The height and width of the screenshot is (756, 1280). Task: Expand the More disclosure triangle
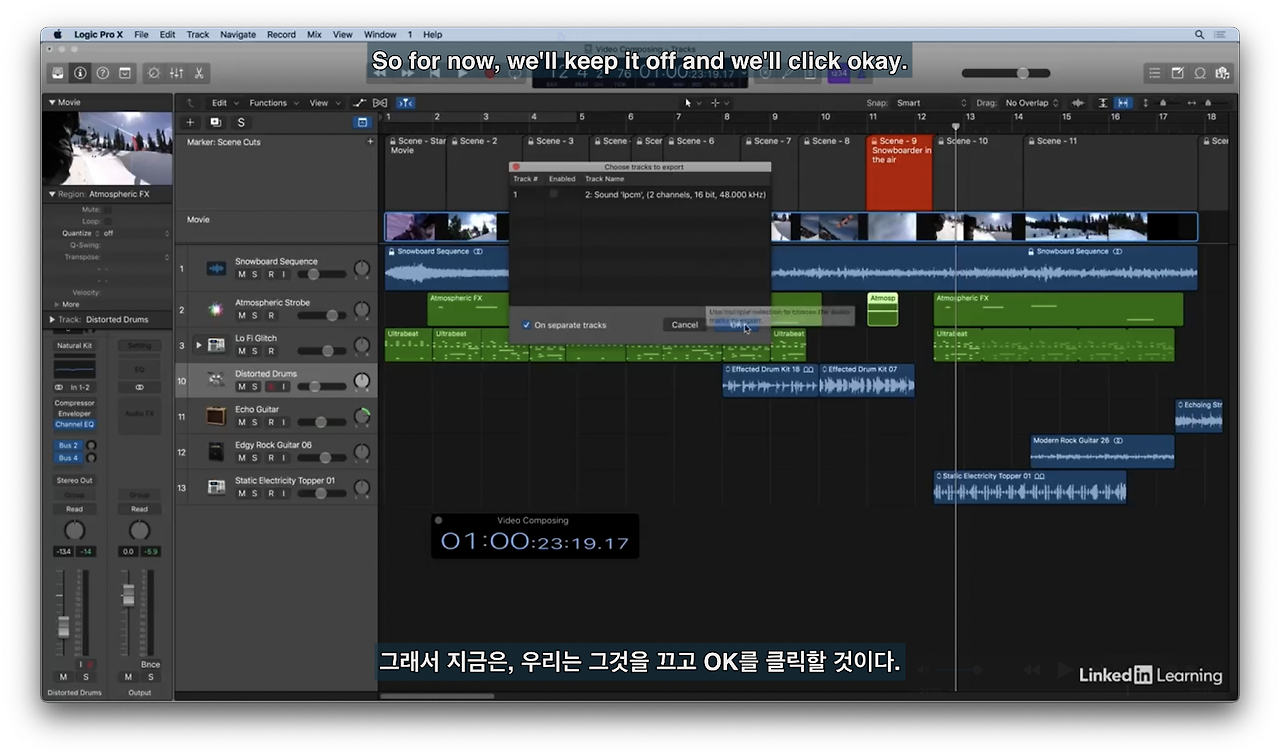point(57,304)
